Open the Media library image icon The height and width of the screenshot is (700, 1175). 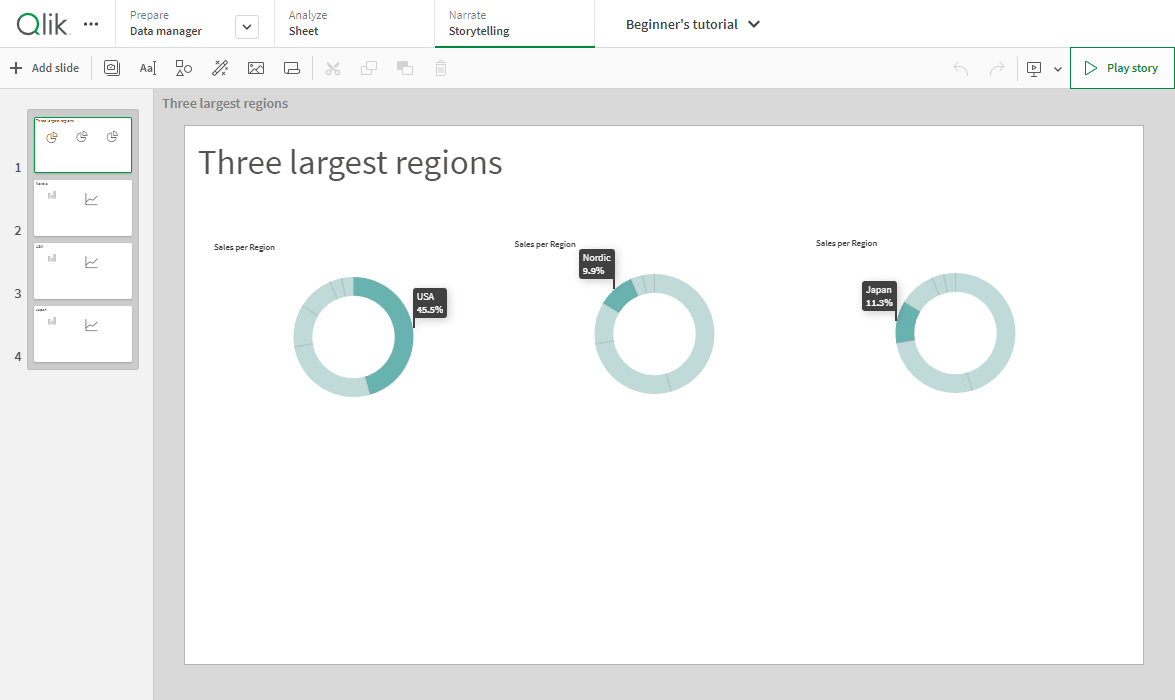point(256,68)
